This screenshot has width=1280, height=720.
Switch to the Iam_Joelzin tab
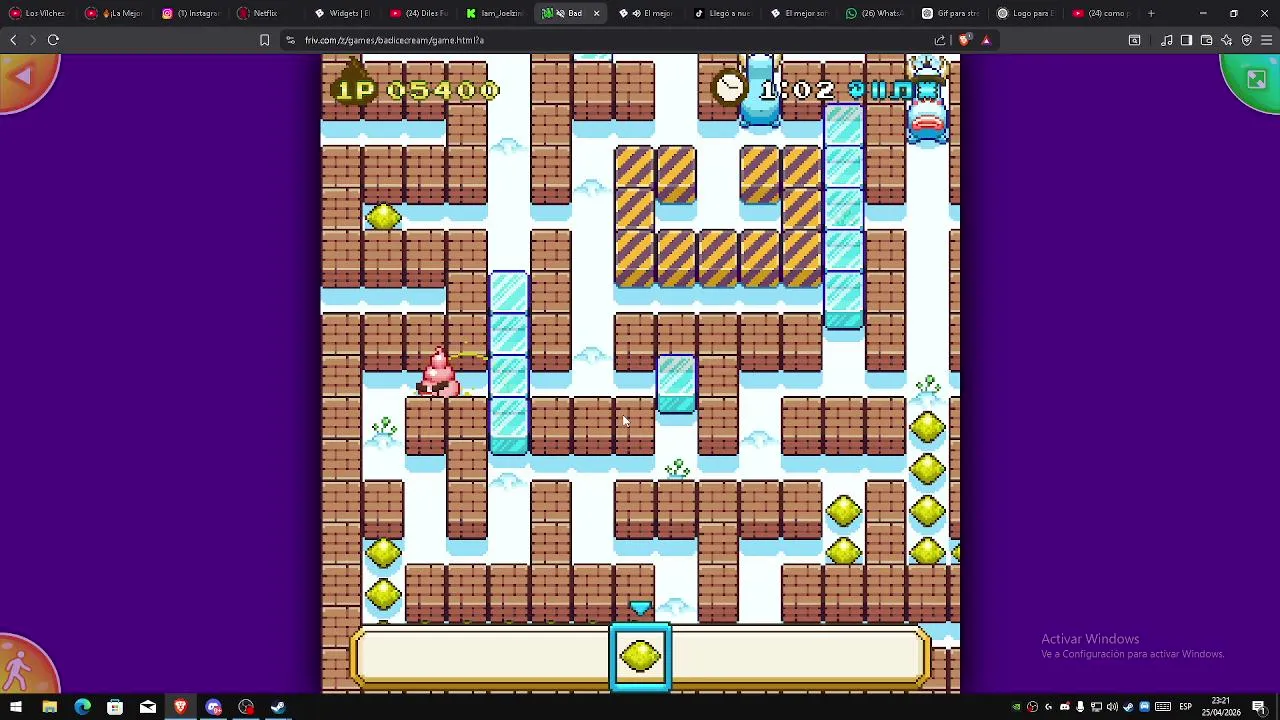coord(495,13)
